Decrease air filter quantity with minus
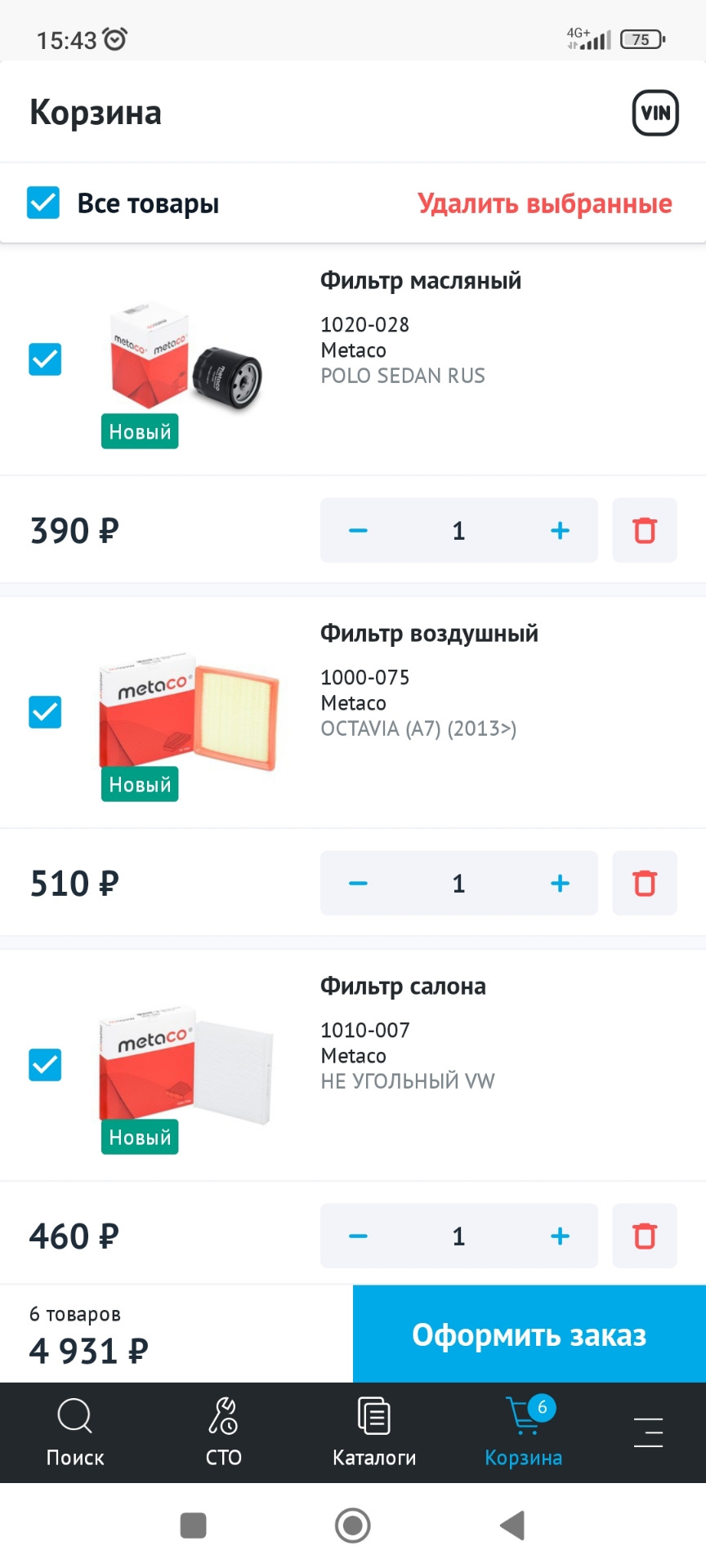 pyautogui.click(x=358, y=884)
